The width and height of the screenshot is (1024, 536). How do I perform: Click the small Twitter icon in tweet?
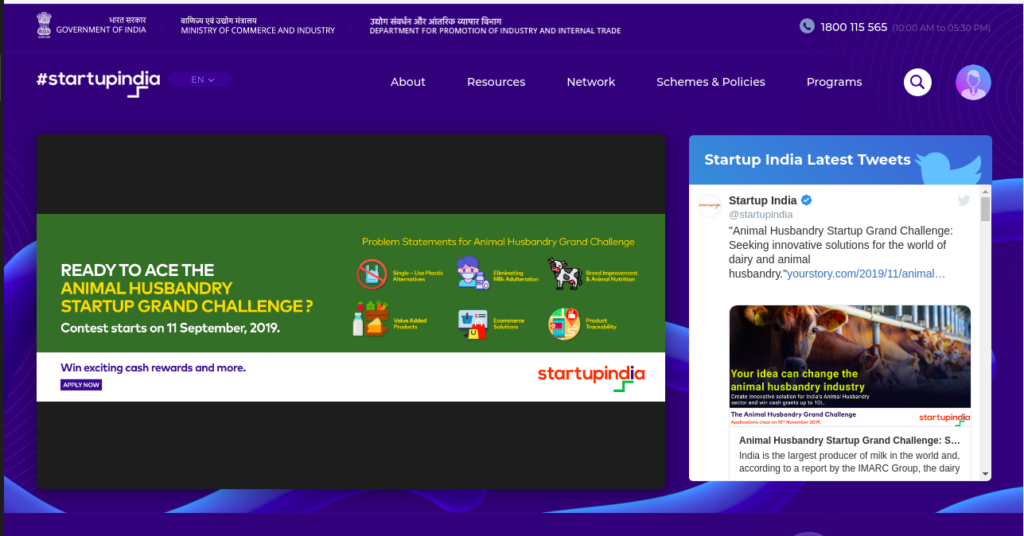964,200
